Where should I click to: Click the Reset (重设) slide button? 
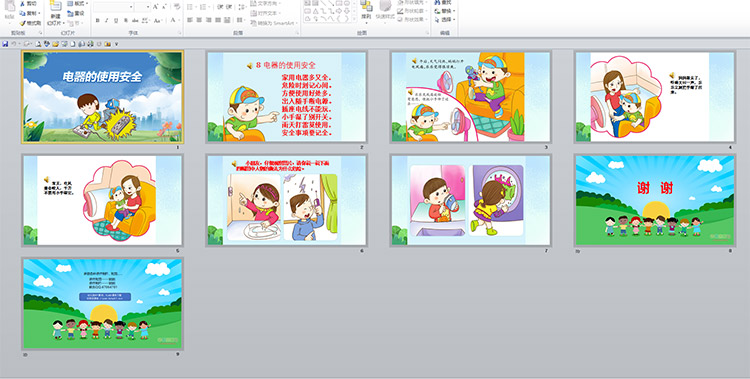[76, 13]
